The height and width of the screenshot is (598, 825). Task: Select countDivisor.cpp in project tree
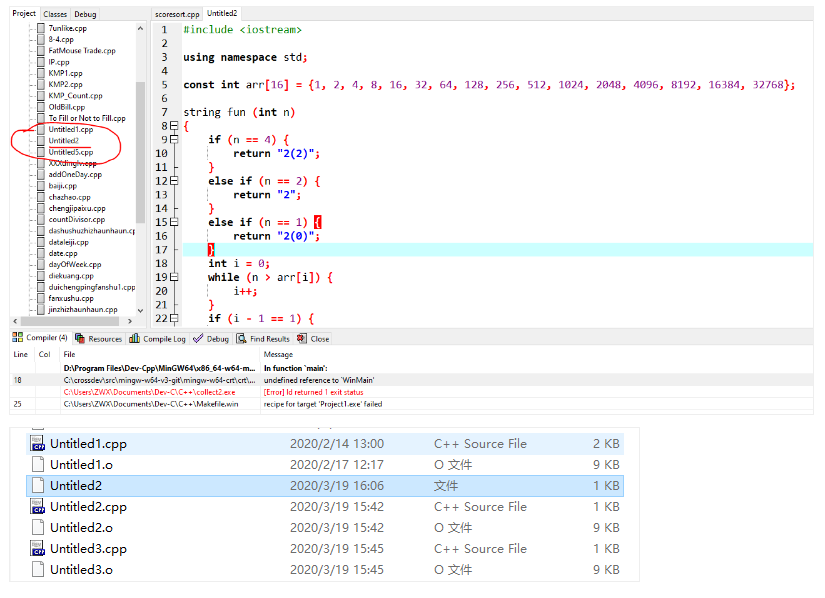coord(76,219)
